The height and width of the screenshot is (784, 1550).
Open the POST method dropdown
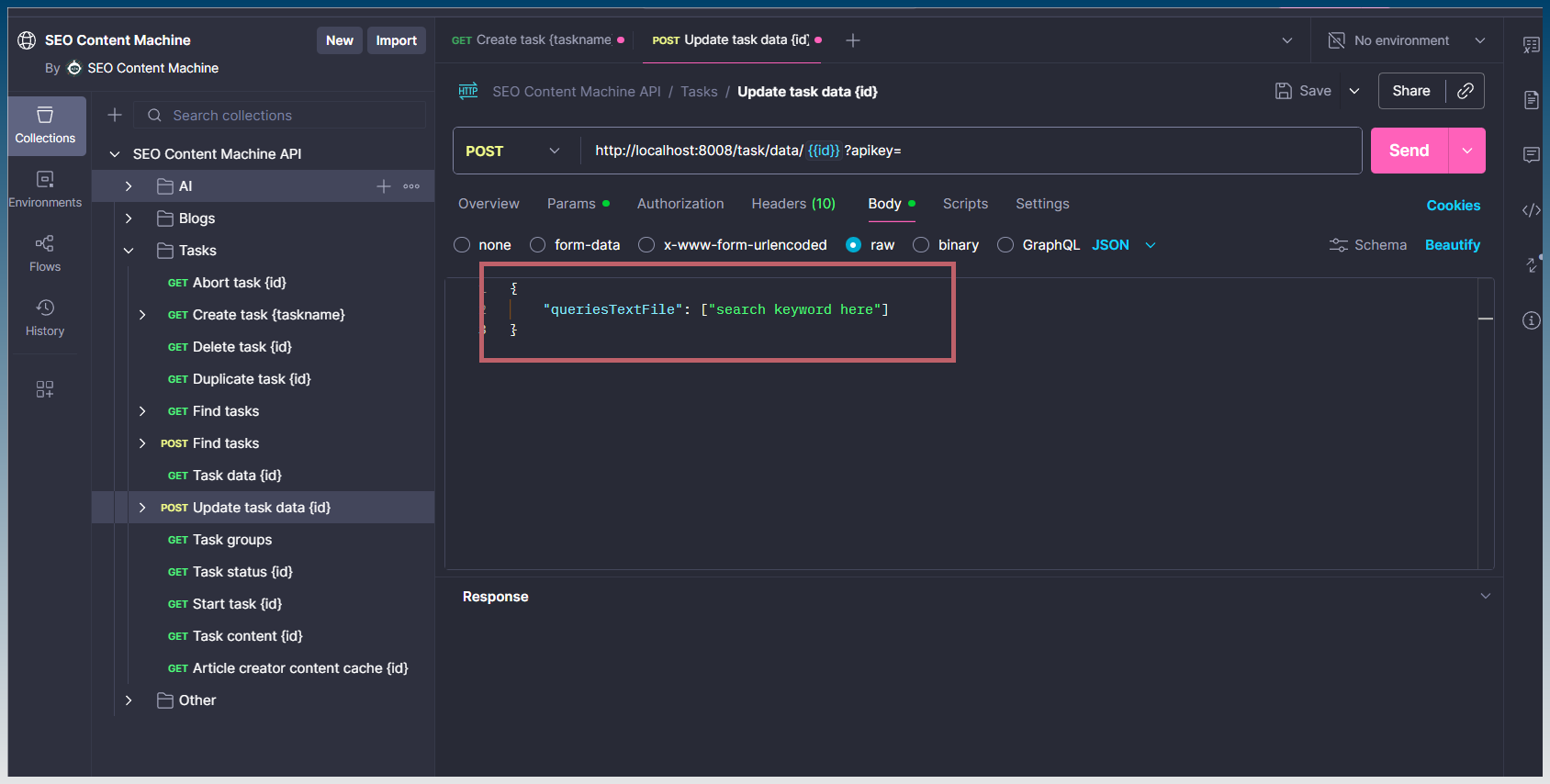(514, 151)
